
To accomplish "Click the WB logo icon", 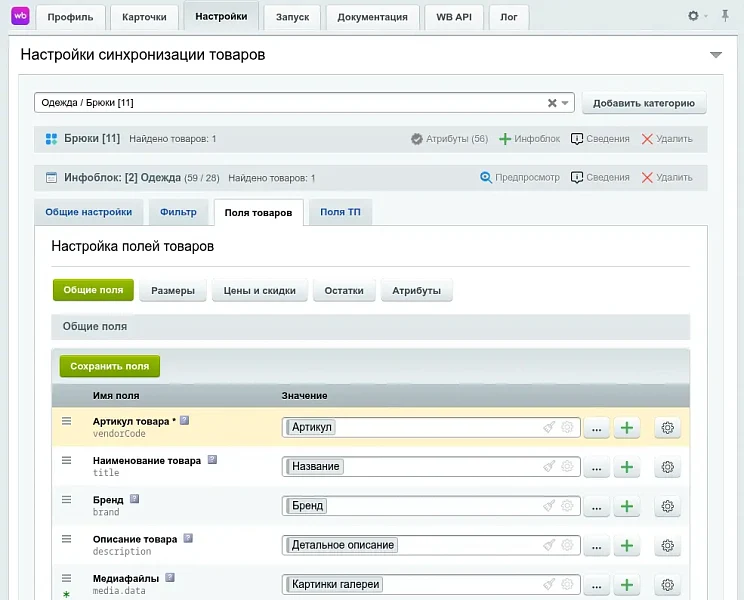I will (x=20, y=16).
